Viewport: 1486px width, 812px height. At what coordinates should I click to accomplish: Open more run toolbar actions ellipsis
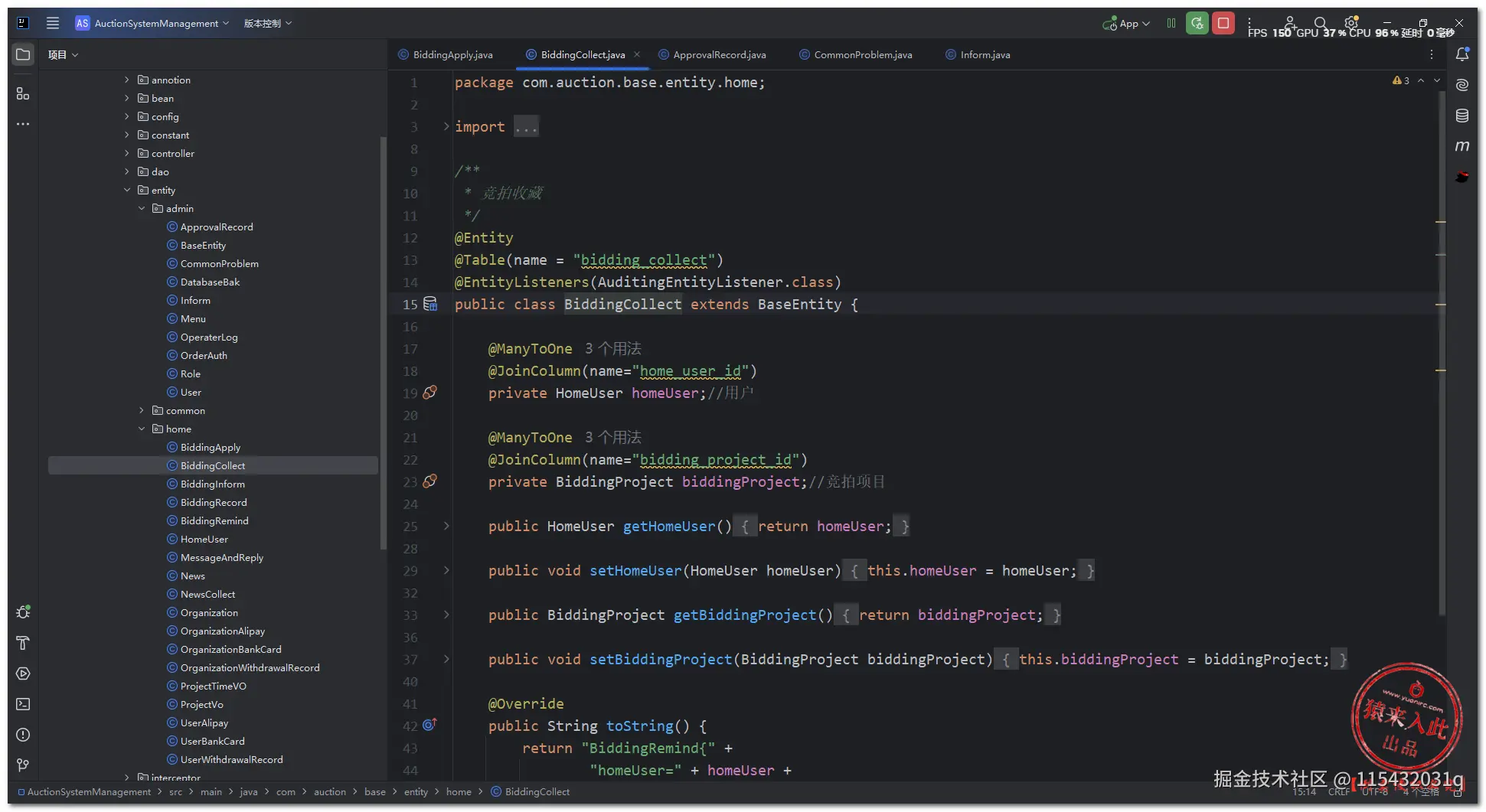[x=1249, y=23]
